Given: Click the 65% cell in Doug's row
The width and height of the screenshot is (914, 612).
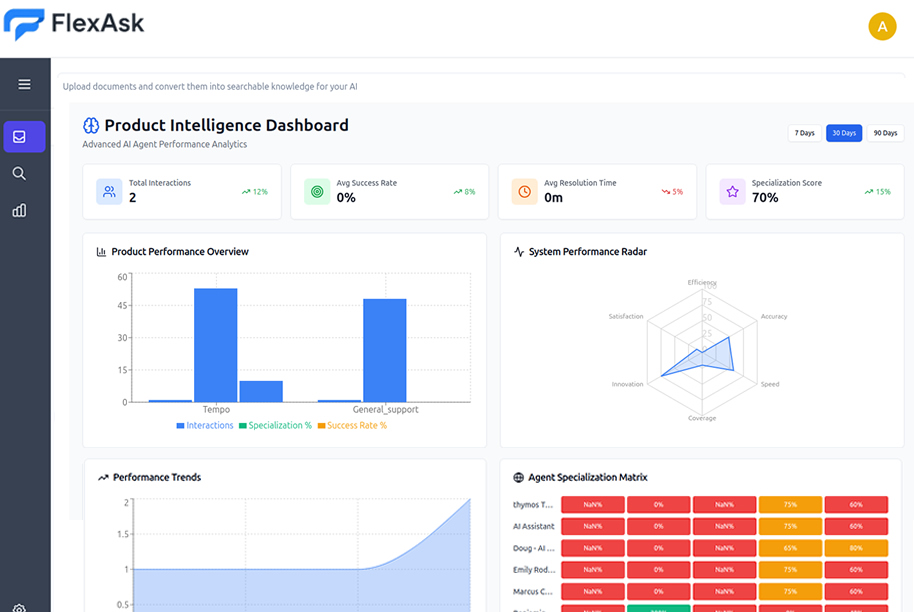Looking at the screenshot, I should tap(790, 548).
